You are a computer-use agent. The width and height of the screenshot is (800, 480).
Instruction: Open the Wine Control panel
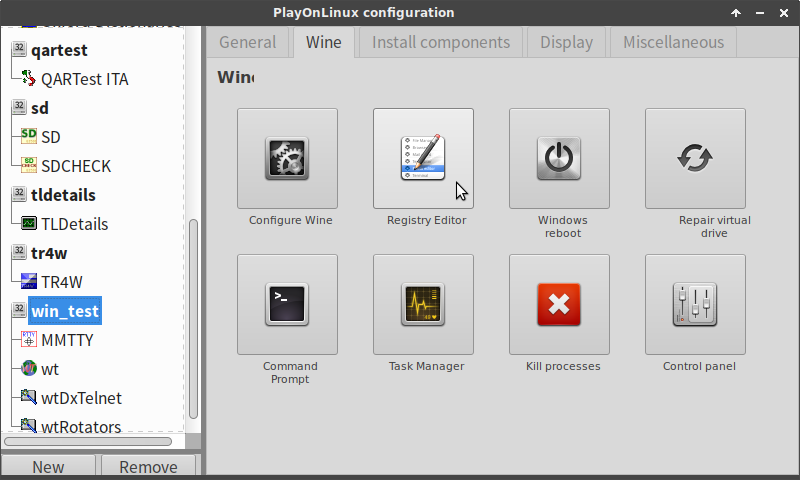pos(695,305)
